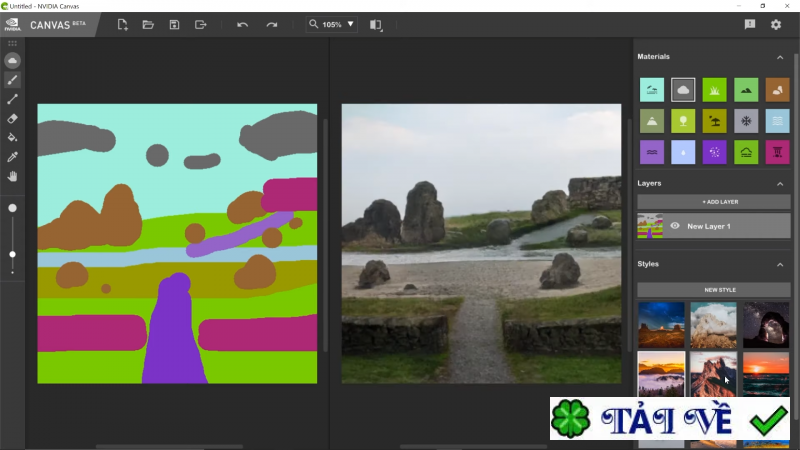Collapse the Materials panel
The image size is (800, 450).
(x=780, y=57)
